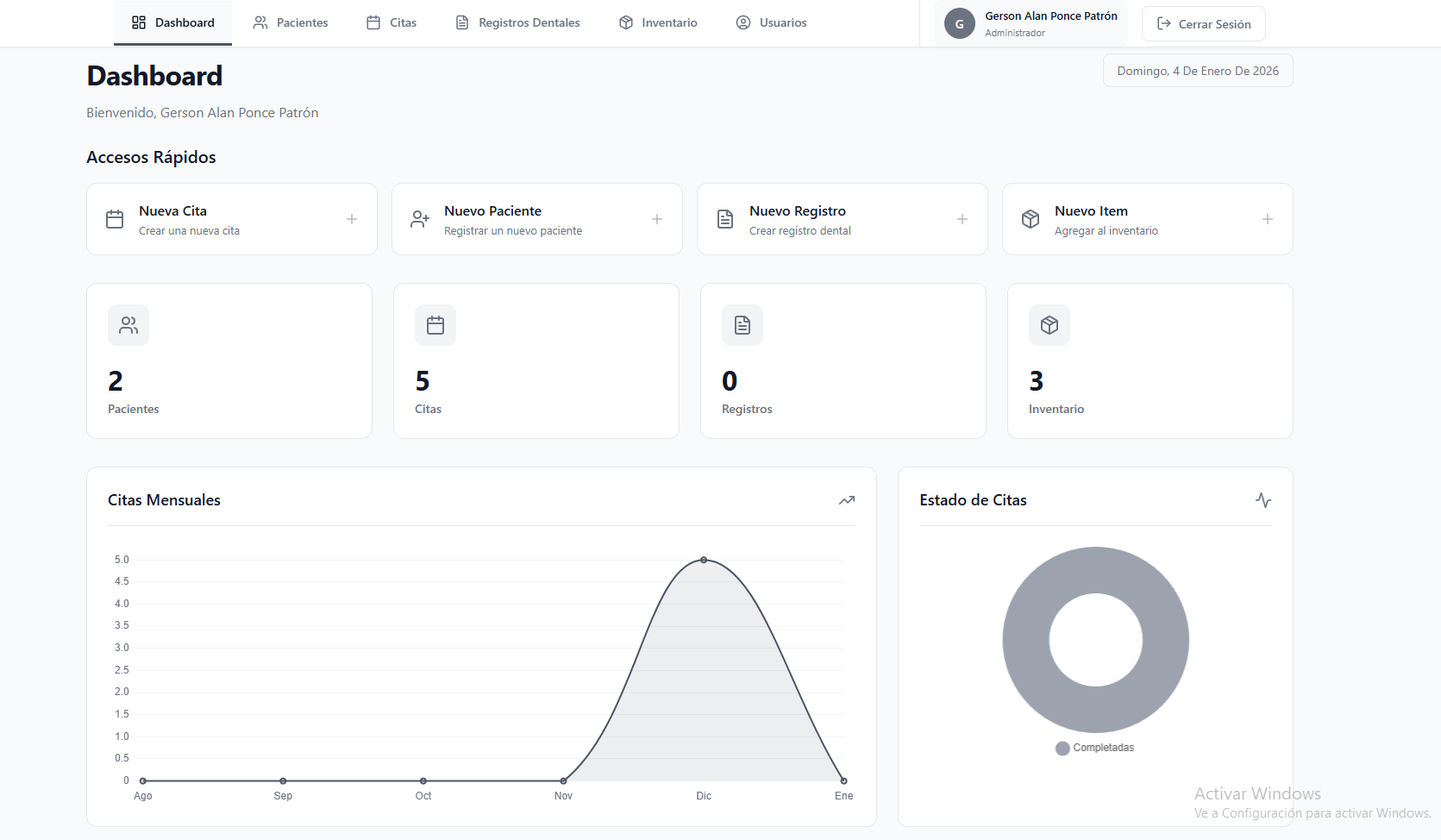The image size is (1441, 840).
Task: Click the activity pulse icon in Estado de Citas
Action: [x=1263, y=500]
